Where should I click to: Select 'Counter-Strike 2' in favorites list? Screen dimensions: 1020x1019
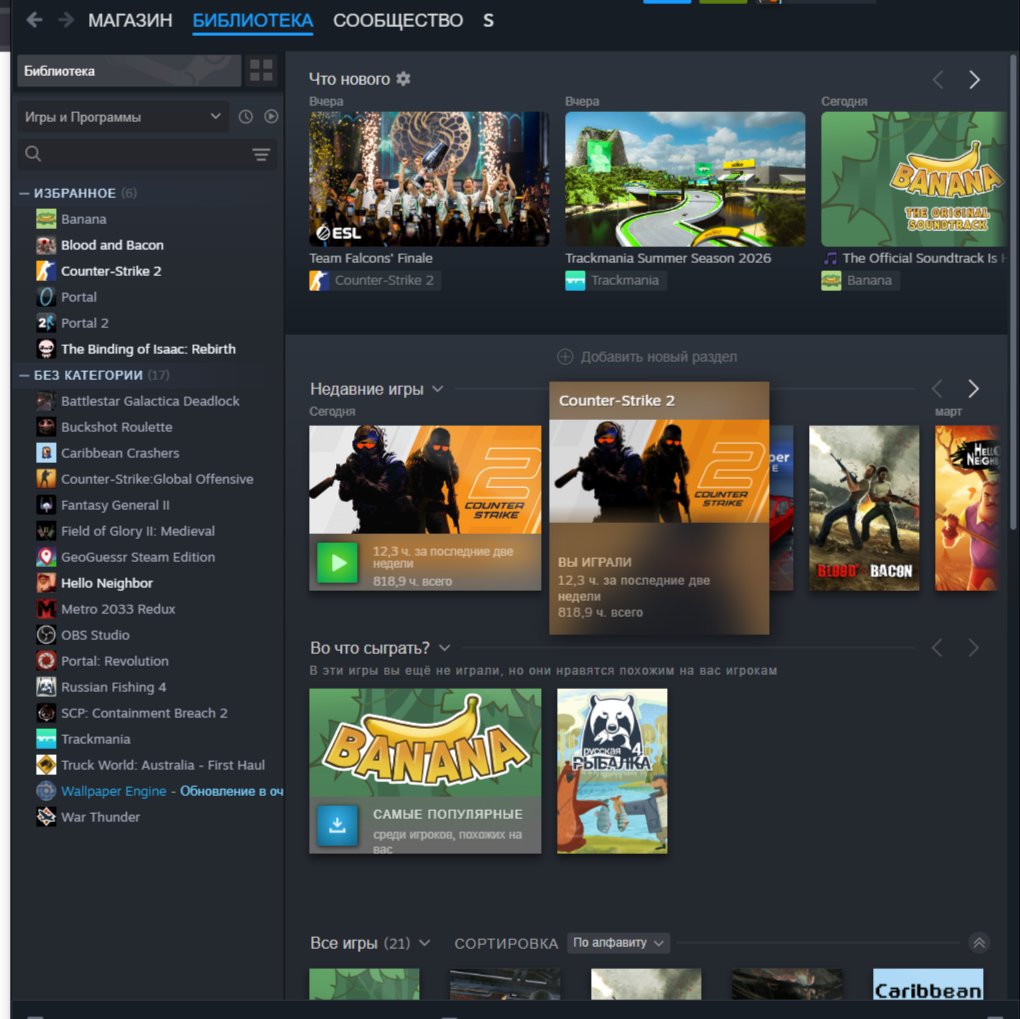point(111,271)
